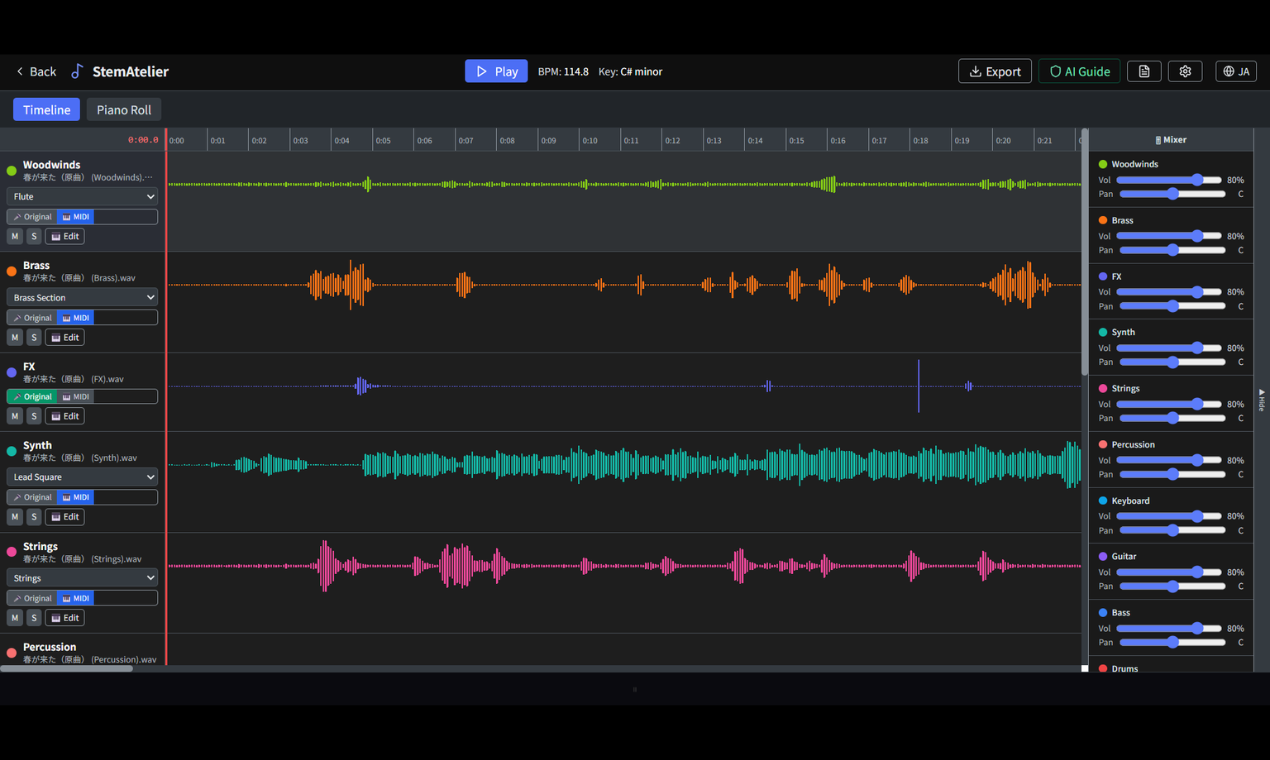Click the Key: C# minor readout

(x=630, y=71)
